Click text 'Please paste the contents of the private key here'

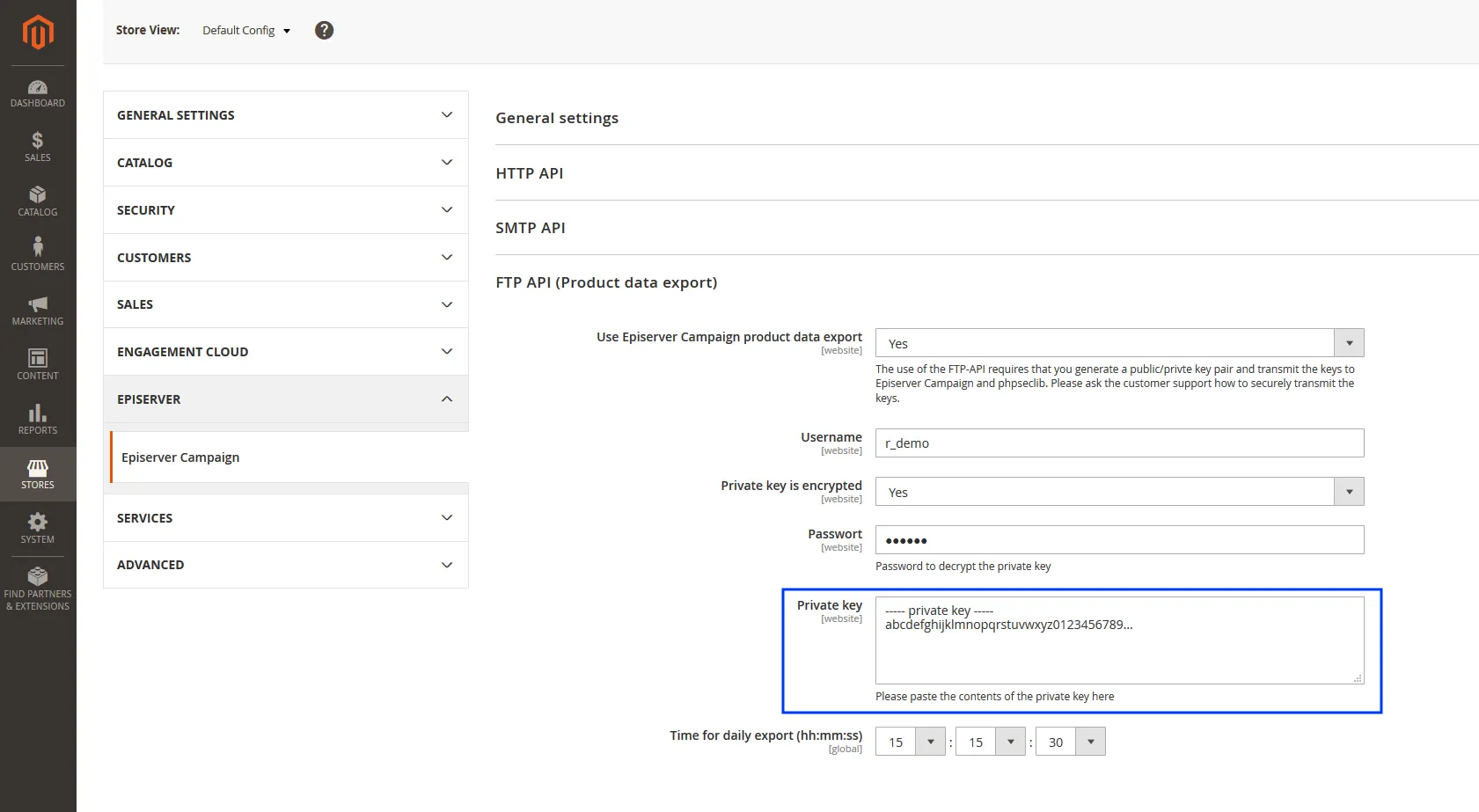coord(994,697)
